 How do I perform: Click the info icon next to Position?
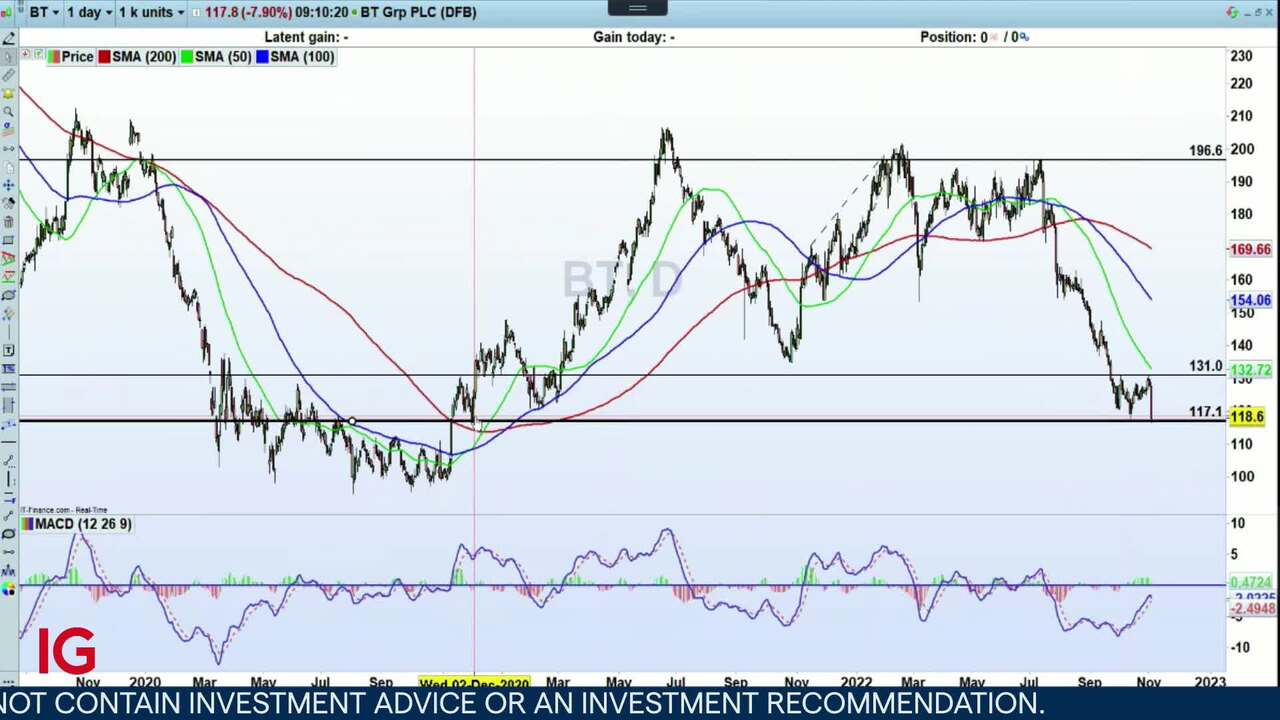click(x=1023, y=37)
